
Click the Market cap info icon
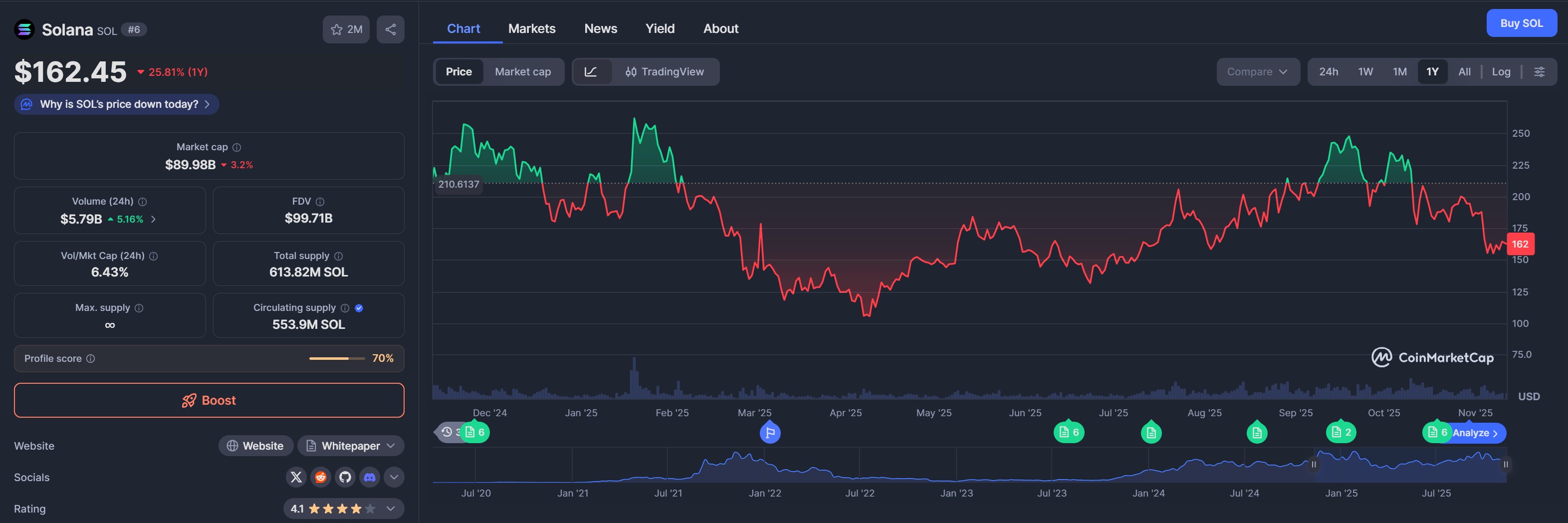(237, 147)
